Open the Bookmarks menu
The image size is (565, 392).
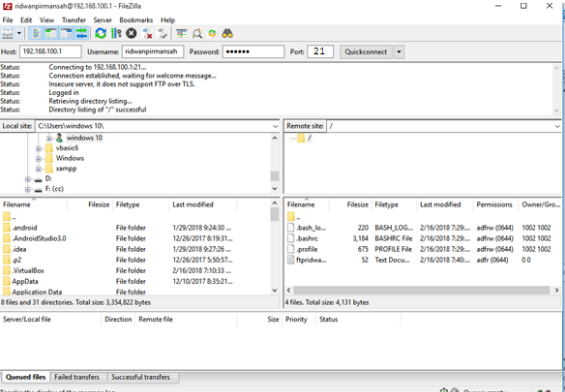coord(136,20)
